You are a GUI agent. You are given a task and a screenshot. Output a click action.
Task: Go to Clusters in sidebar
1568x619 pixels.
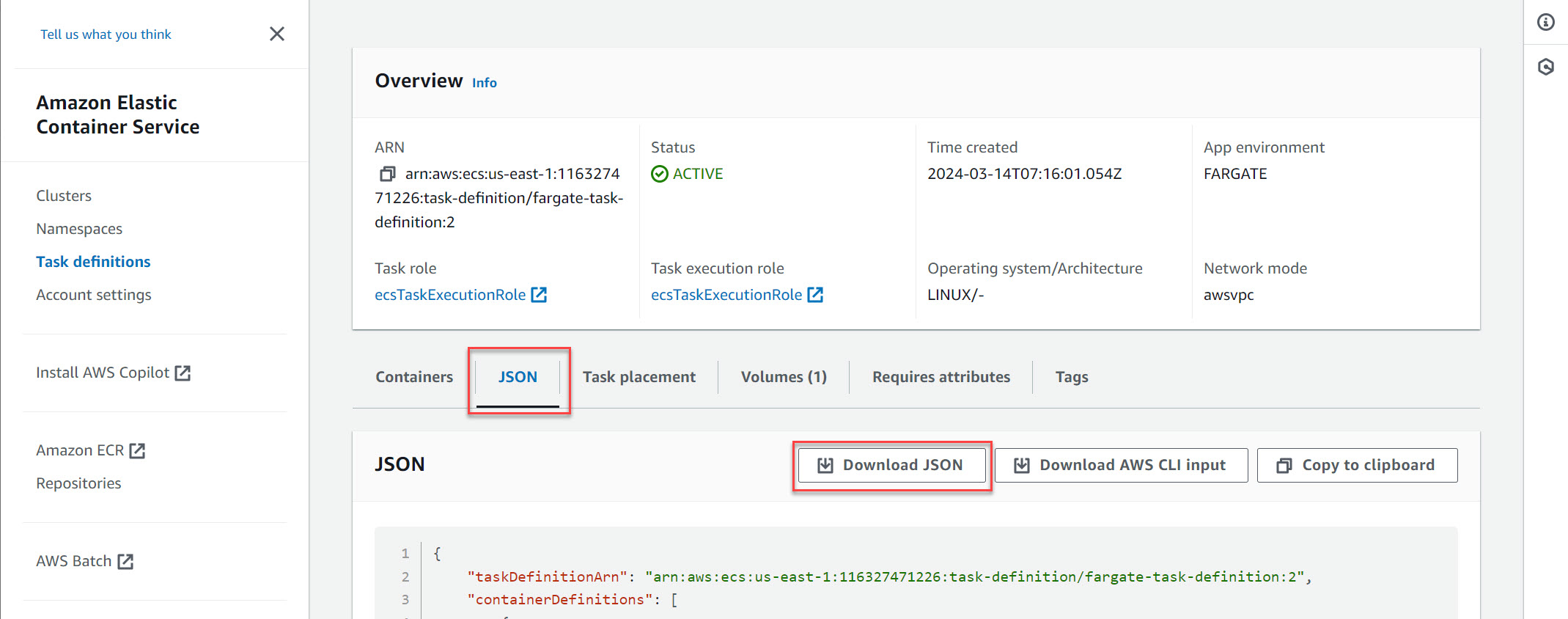click(x=64, y=196)
